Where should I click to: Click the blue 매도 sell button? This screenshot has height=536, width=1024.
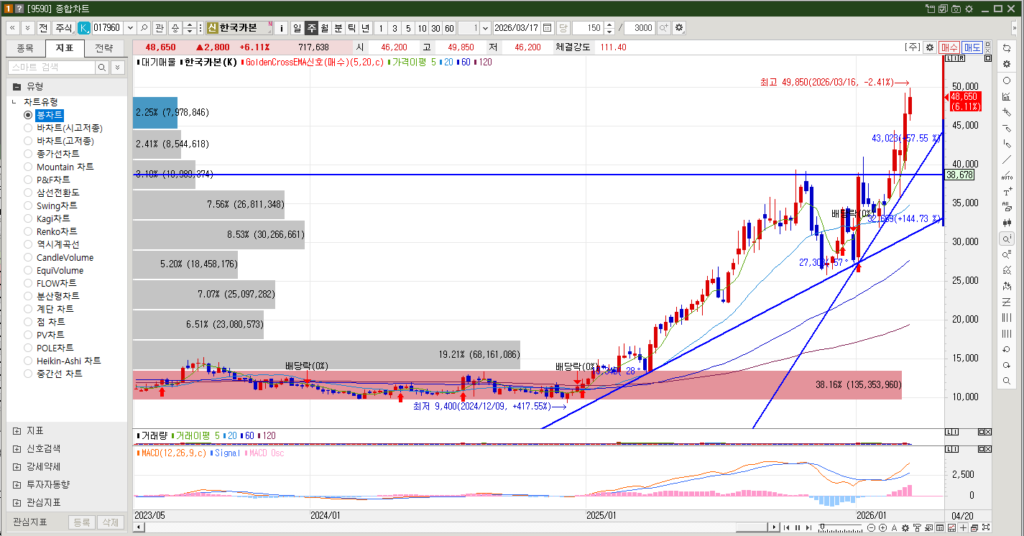972,47
